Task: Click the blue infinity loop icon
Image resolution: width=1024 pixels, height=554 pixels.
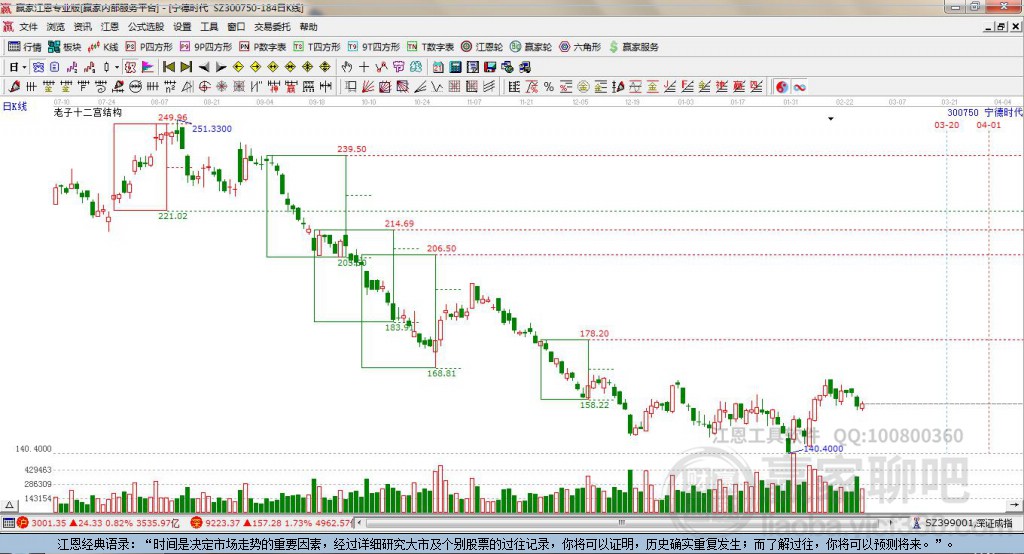Action: pos(799,86)
